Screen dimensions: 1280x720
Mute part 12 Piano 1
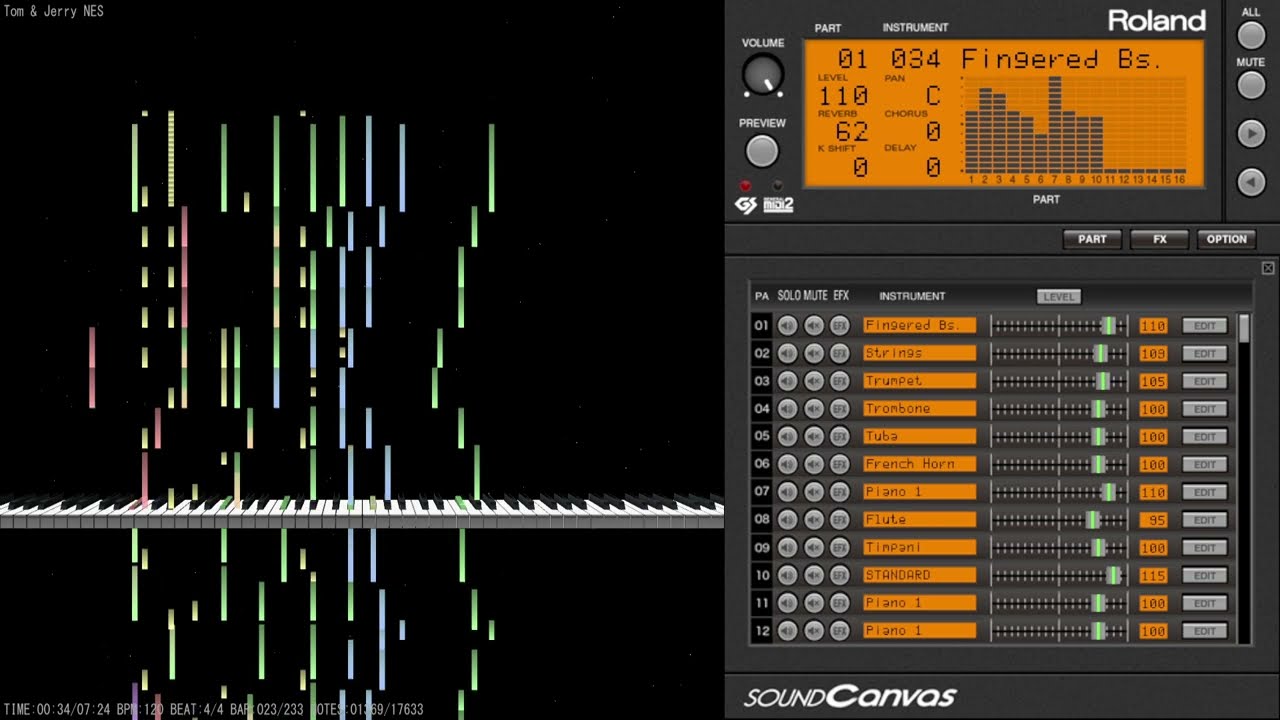pos(814,630)
